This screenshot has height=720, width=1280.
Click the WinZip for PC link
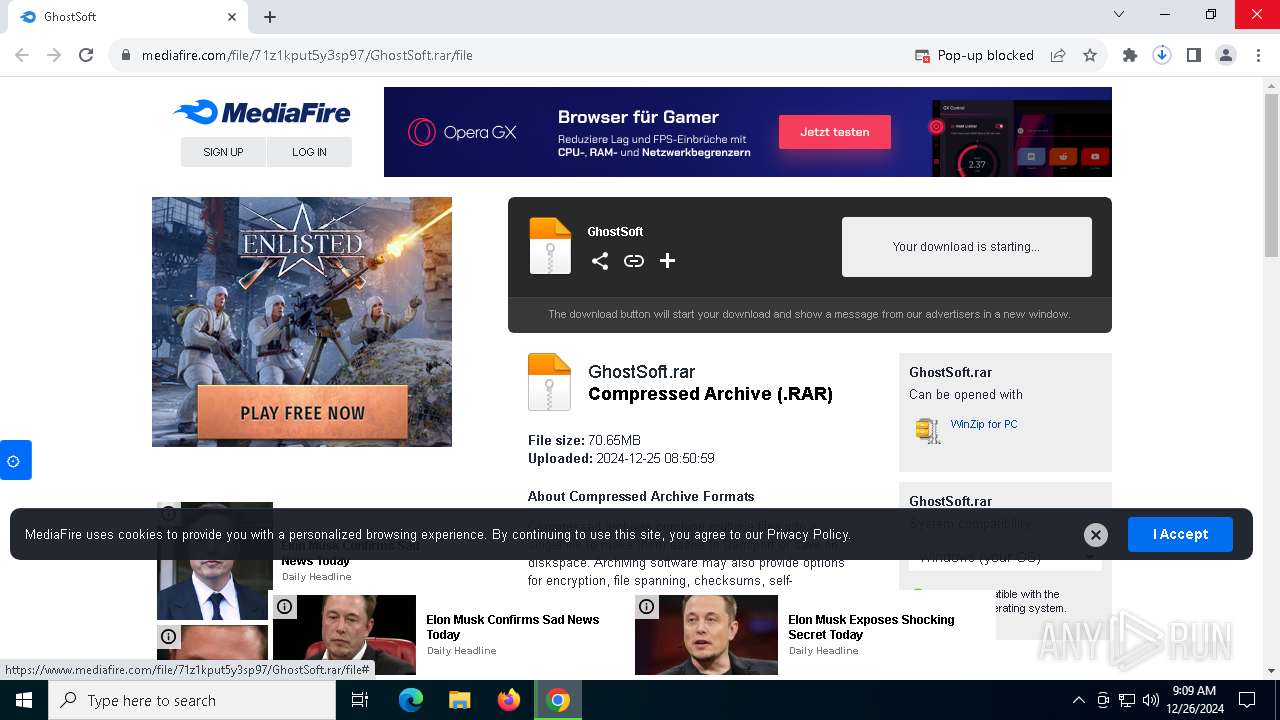click(984, 424)
